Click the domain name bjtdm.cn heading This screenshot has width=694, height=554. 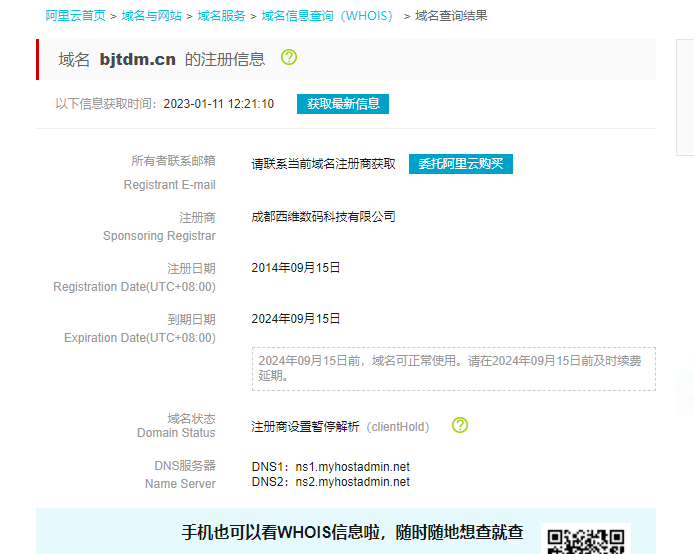tap(137, 59)
